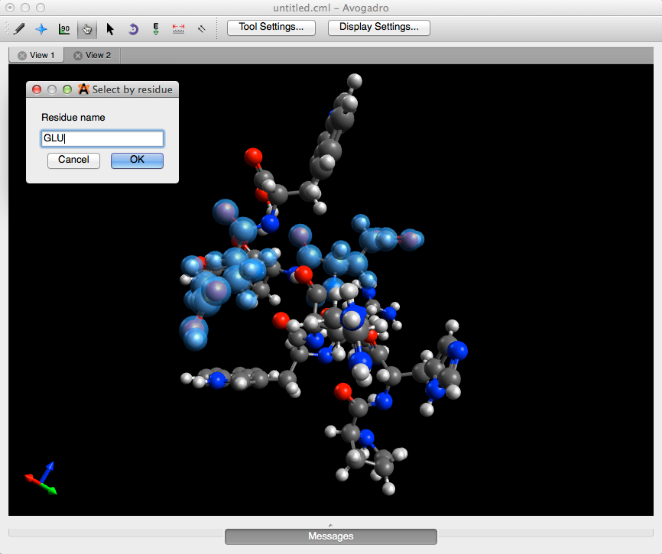Click the Residue name input field

point(102,139)
